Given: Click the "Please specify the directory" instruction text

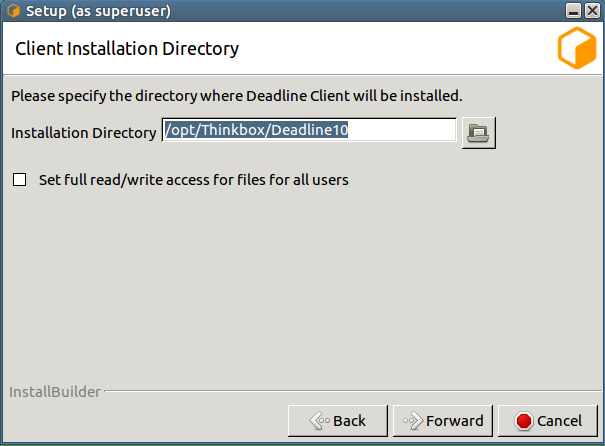Looking at the screenshot, I should [x=236, y=97].
